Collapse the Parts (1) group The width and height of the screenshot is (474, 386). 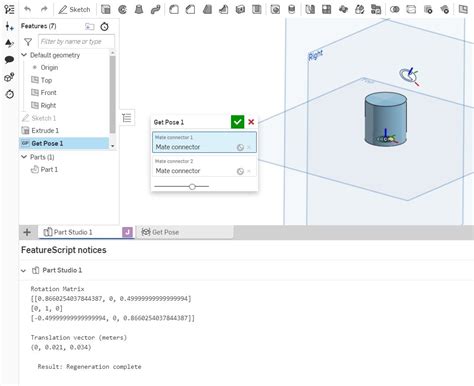coord(24,157)
